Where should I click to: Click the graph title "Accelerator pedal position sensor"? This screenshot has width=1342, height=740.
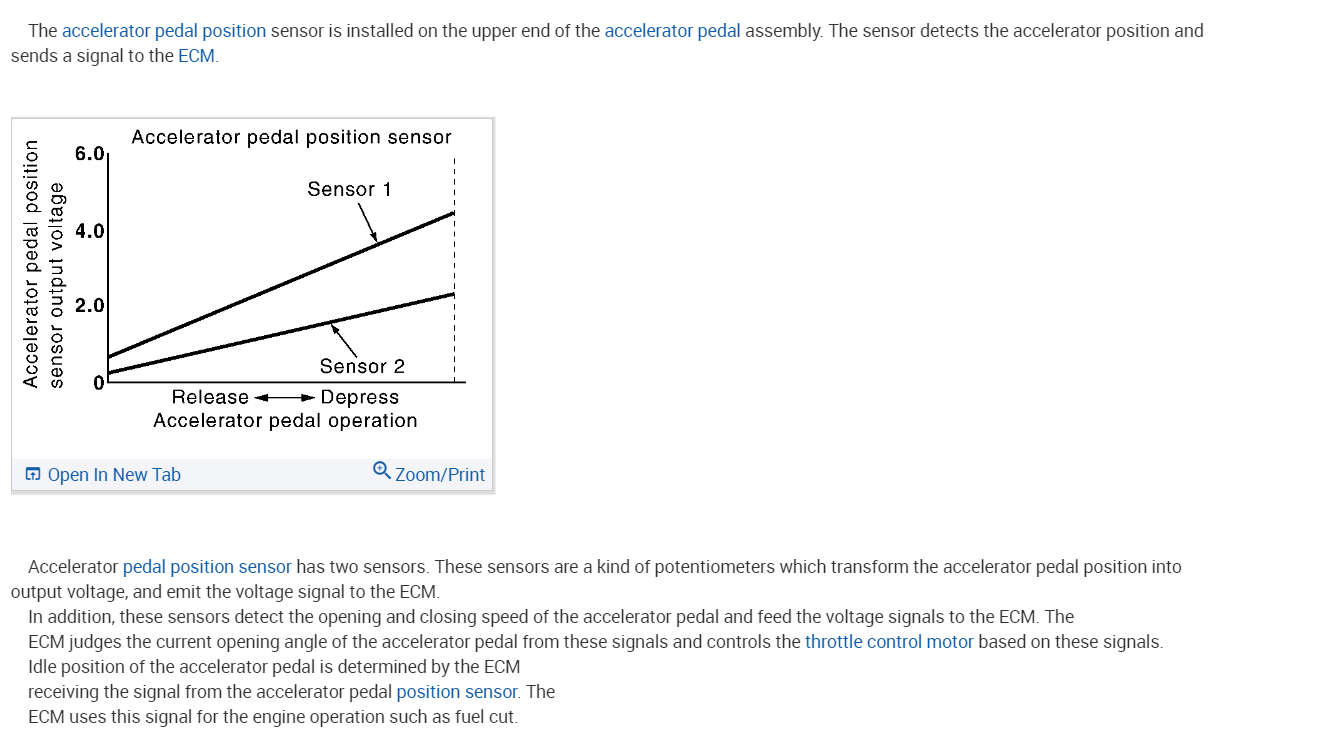[x=291, y=137]
